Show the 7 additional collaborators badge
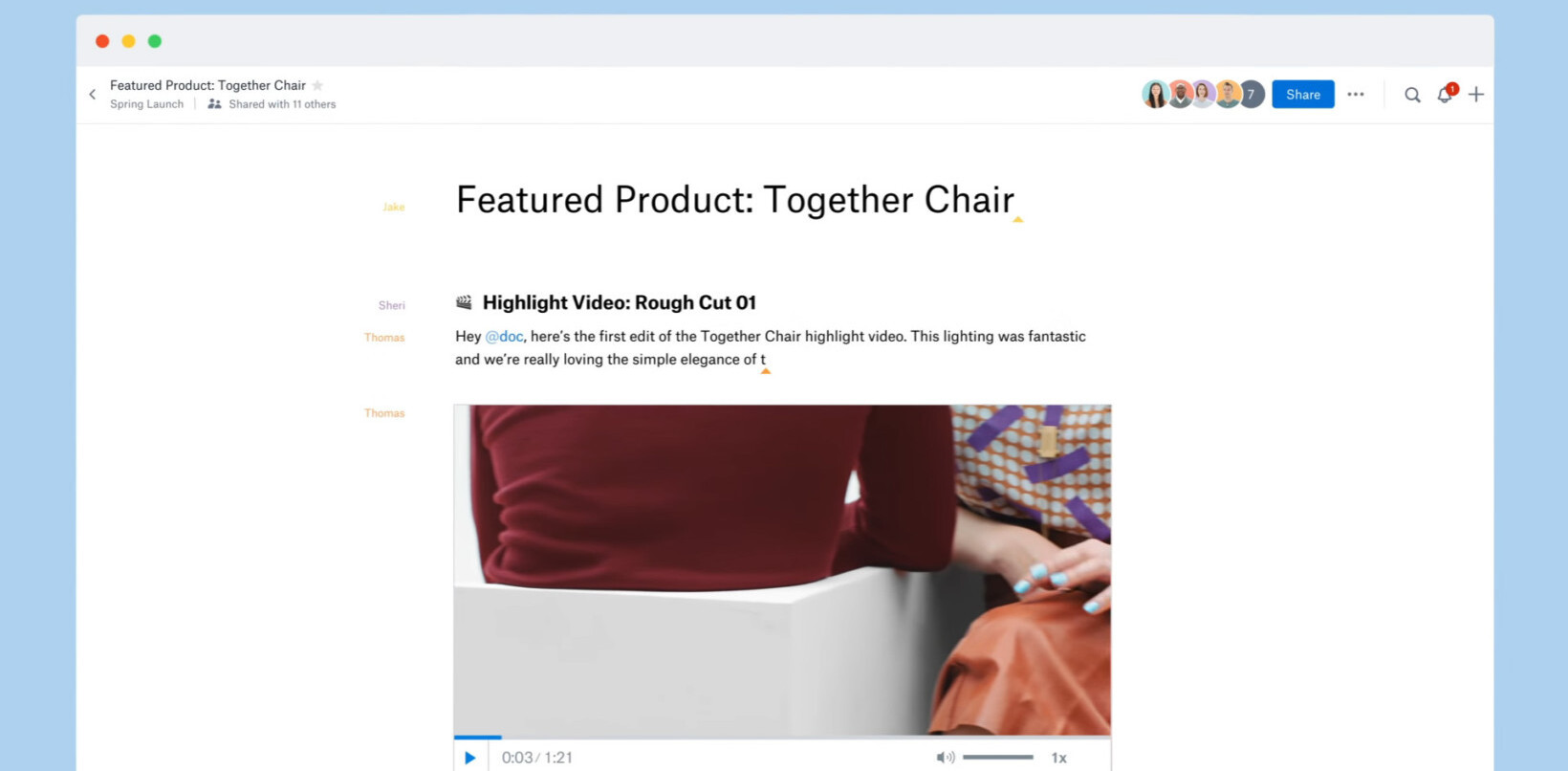 coord(1251,94)
